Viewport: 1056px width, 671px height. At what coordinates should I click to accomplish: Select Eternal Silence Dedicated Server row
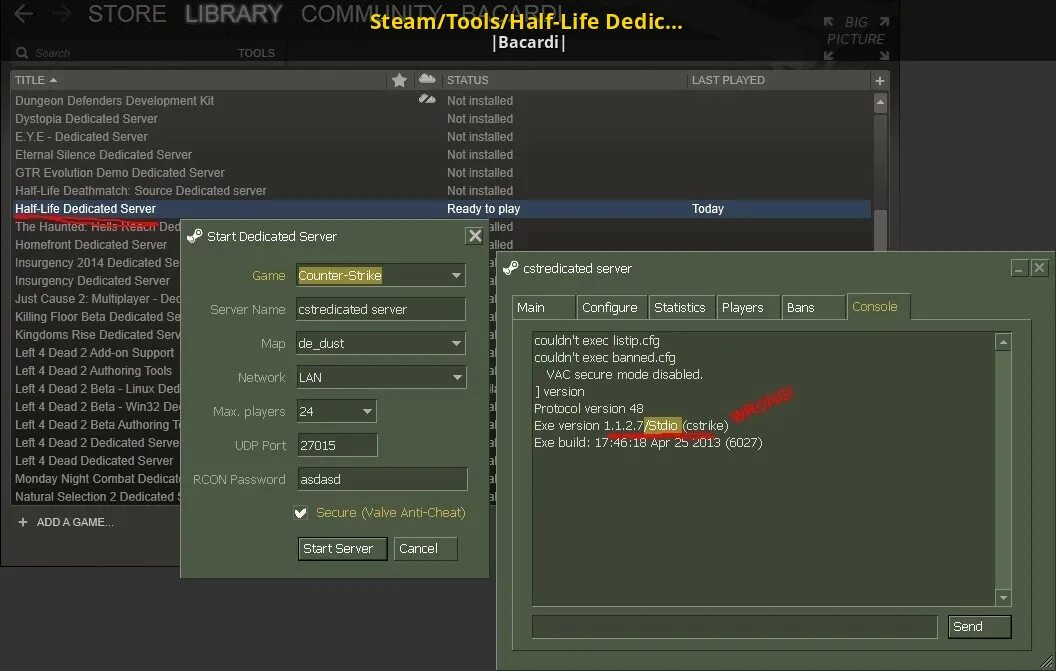pos(442,154)
